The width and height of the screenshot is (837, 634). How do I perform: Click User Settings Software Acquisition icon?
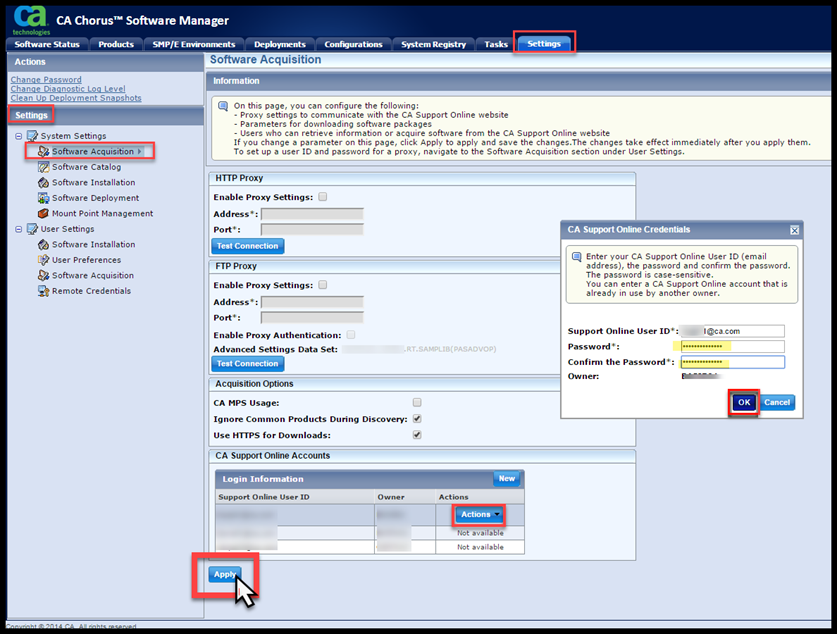pyautogui.click(x=43, y=275)
